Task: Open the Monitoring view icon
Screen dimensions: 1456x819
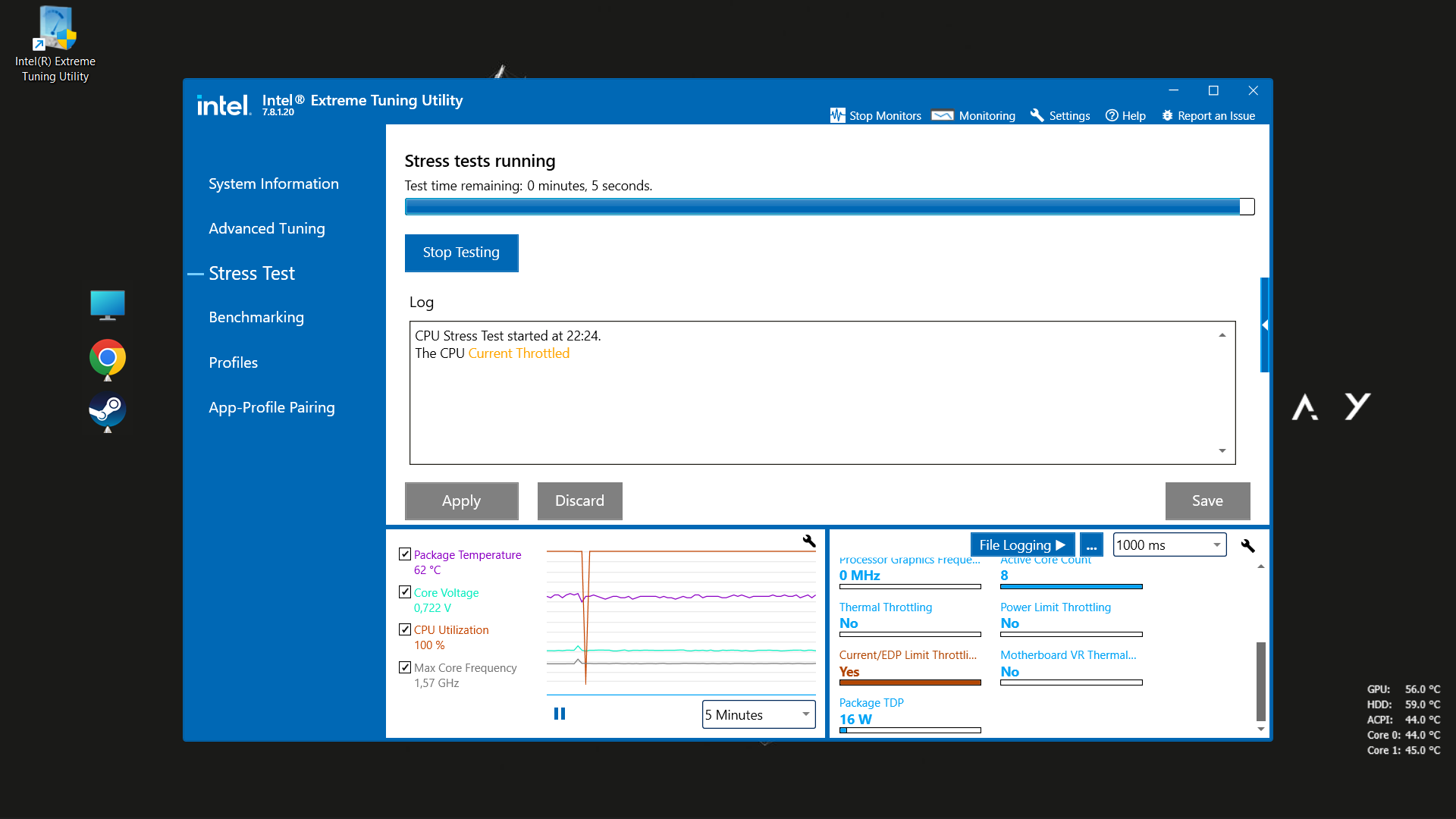Action: click(943, 115)
